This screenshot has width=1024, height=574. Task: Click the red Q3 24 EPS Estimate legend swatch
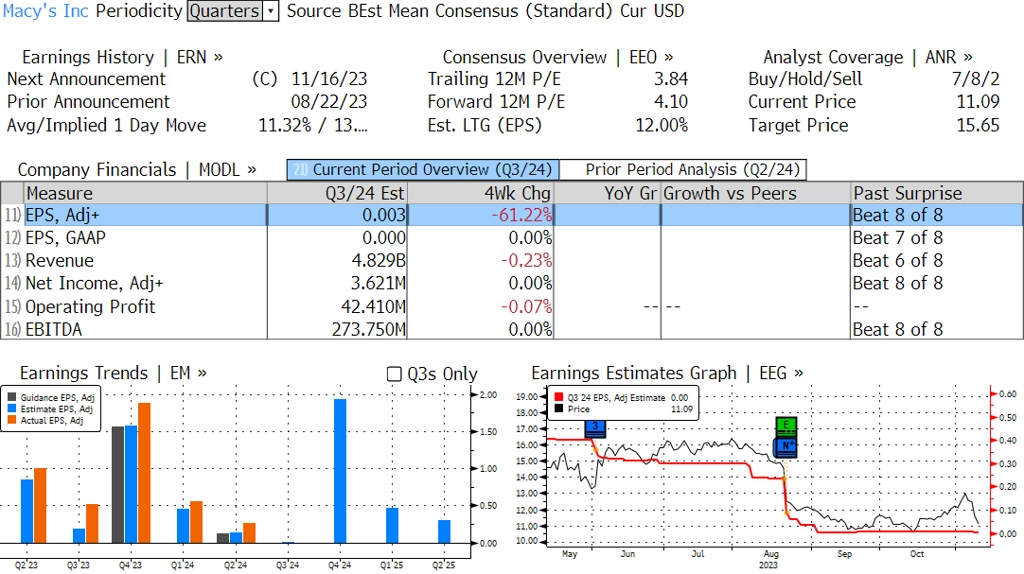pos(558,397)
